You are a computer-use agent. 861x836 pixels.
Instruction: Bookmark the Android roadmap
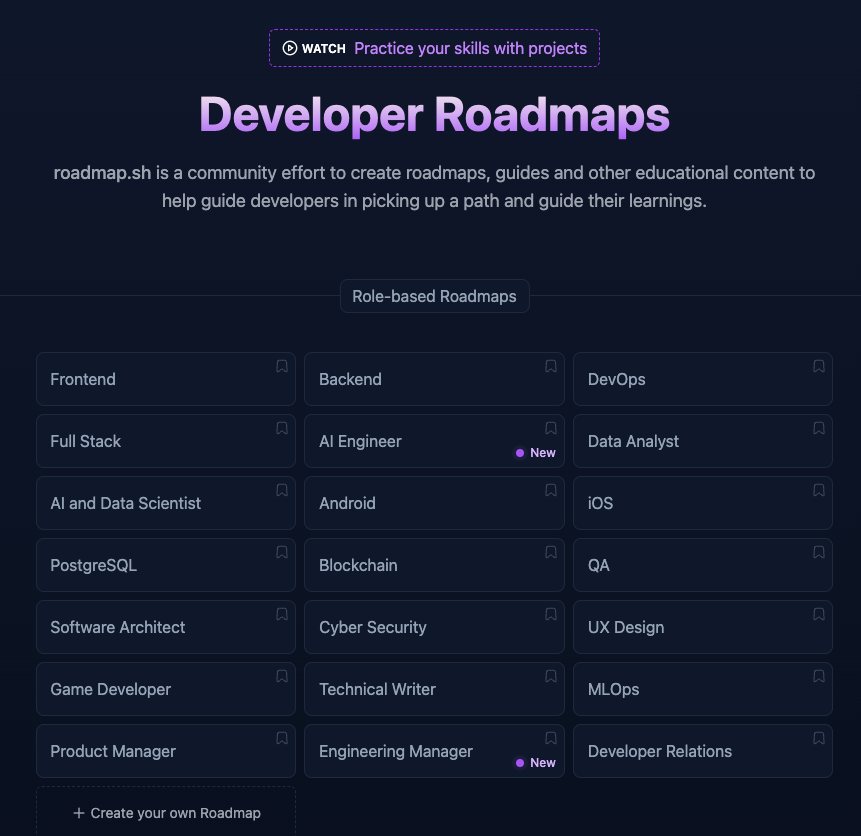[x=551, y=491]
